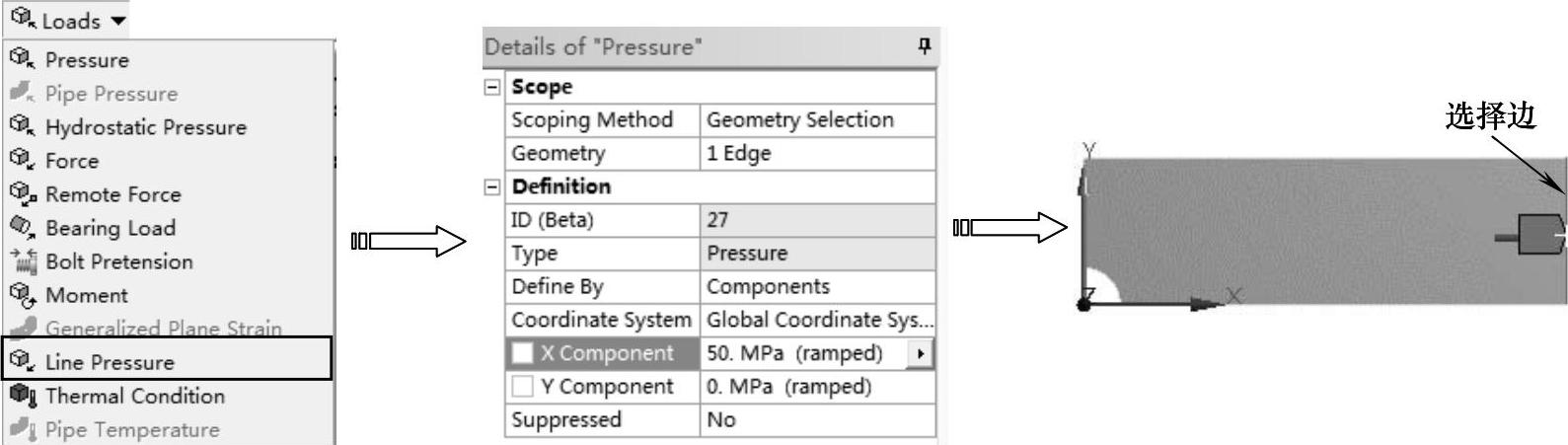Toggle the Y Component checkbox
Viewport: 1568px width, 445px height.
(523, 386)
